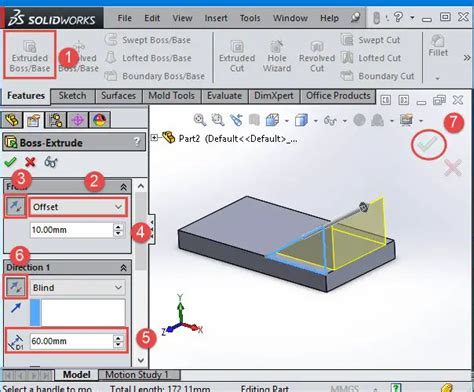This screenshot has height=392, width=474.
Task: Cancel feature using graphics-area faded X
Action: 453,167
